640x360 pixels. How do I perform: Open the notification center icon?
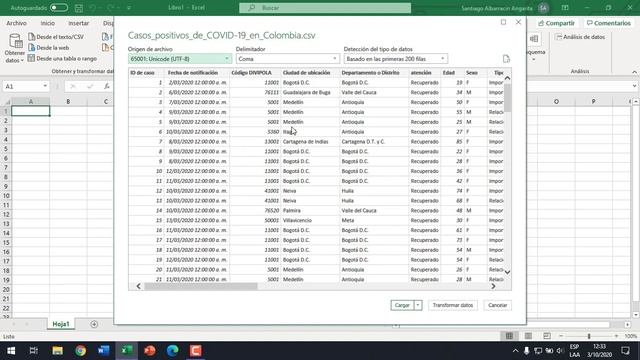[625, 351]
